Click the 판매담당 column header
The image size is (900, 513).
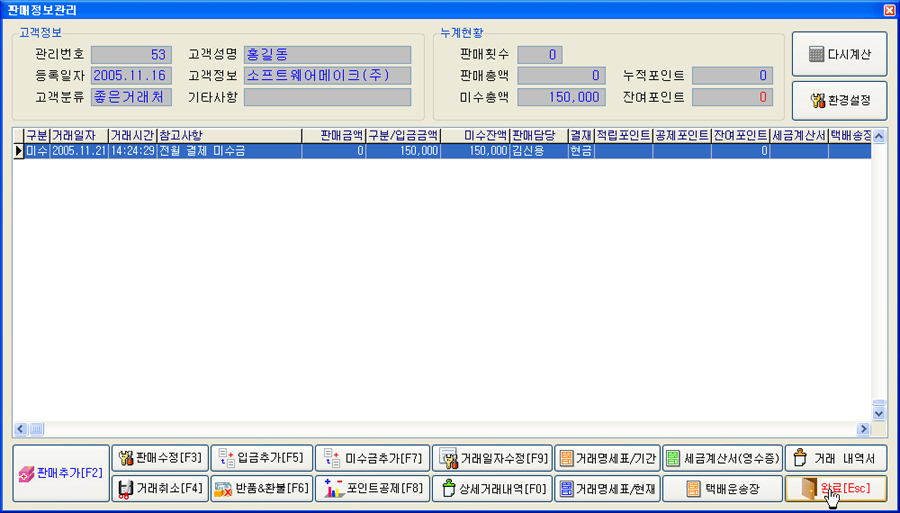click(x=538, y=136)
